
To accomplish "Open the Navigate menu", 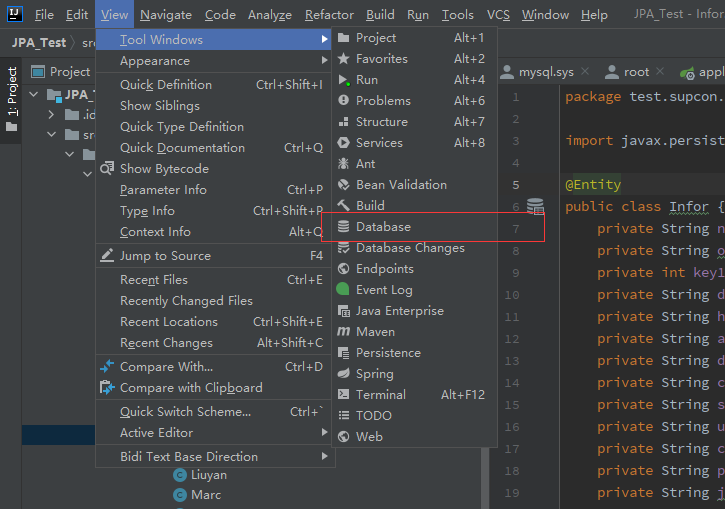I will 166,15.
